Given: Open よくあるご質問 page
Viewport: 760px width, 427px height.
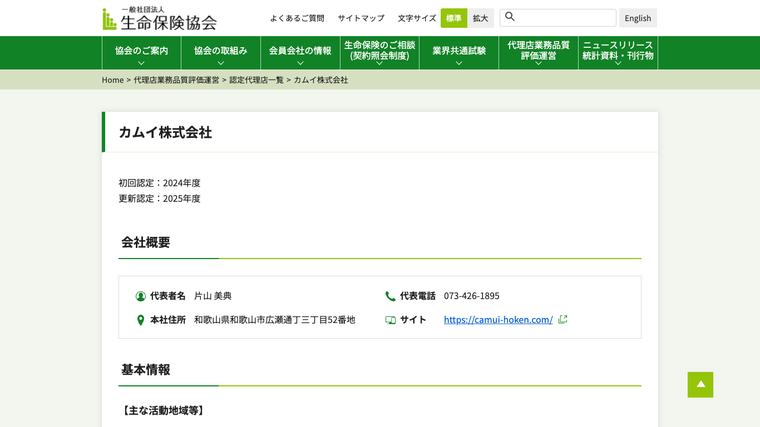Looking at the screenshot, I should coord(297,18).
